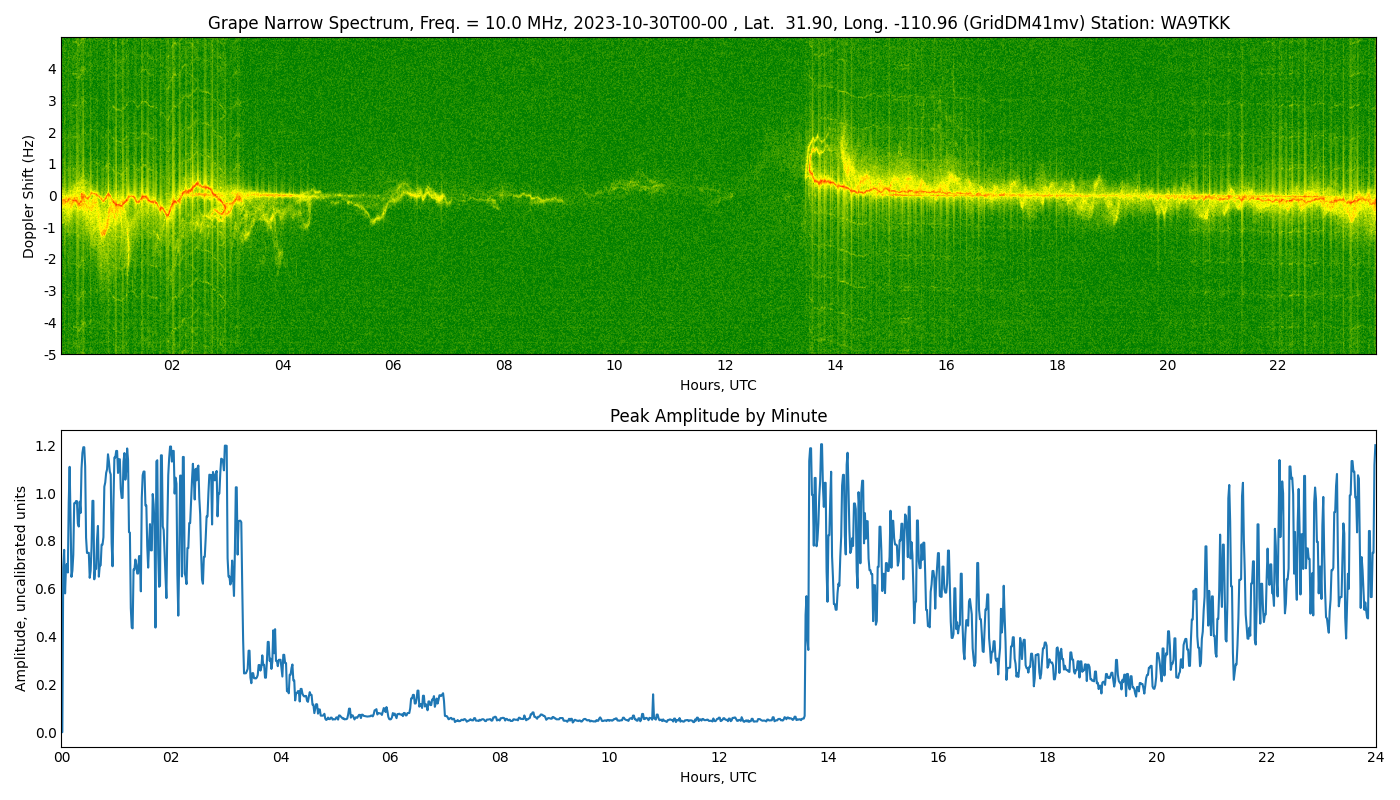1400x800 pixels.
Task: Click the Grape Narrow Spectrum title text
Action: [x=300, y=23]
